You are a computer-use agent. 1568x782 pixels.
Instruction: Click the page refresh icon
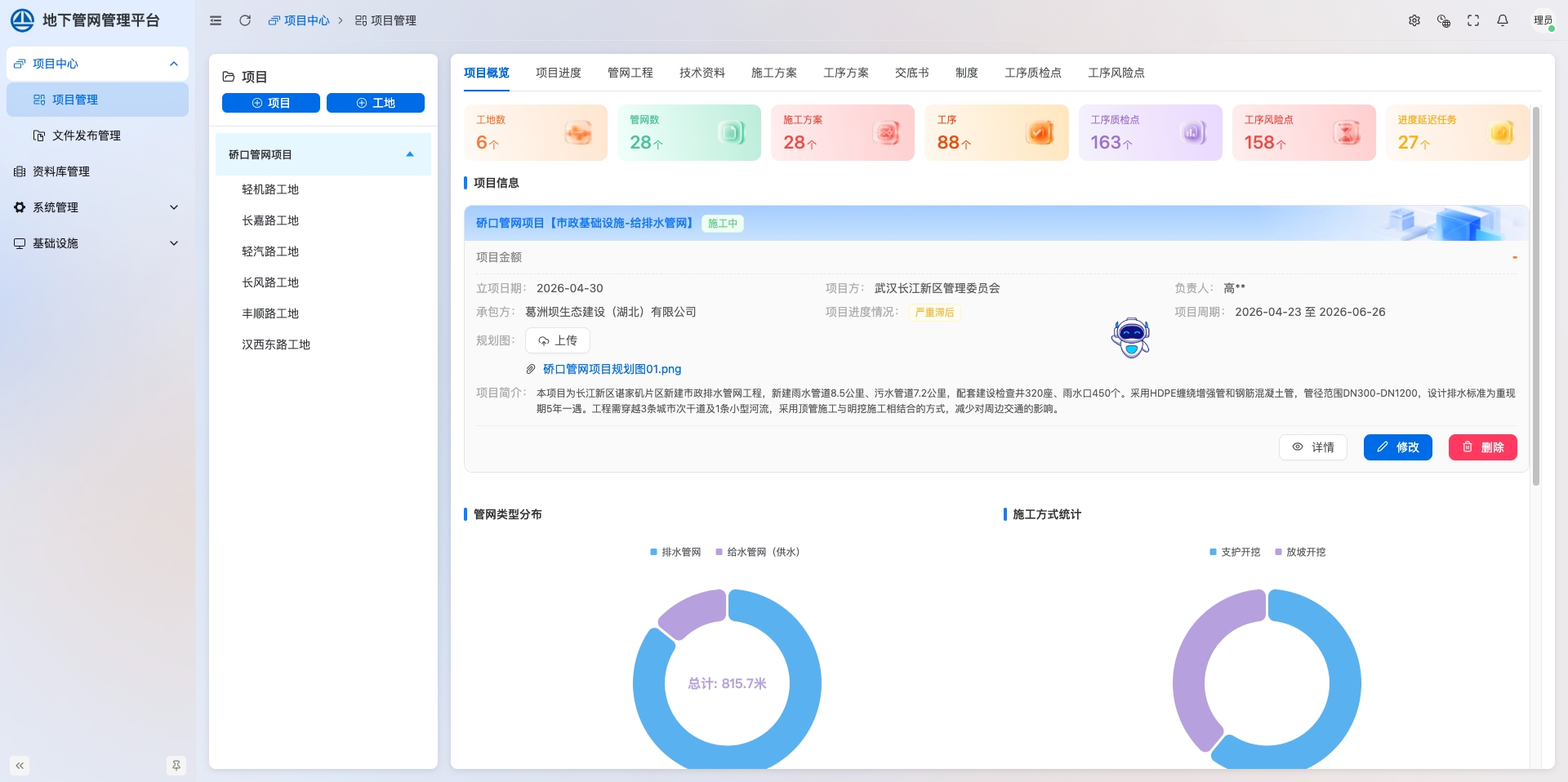(245, 20)
